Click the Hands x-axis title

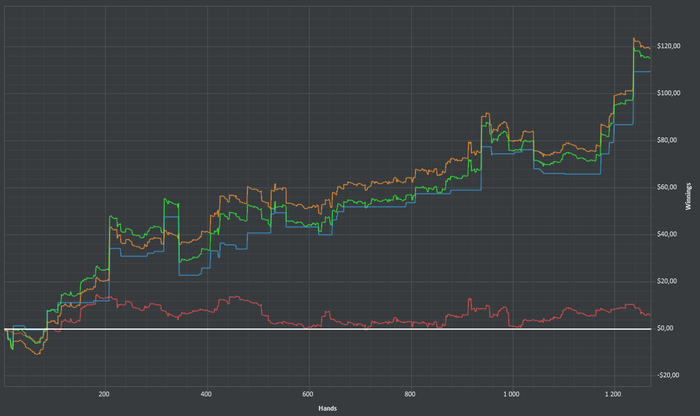[328, 408]
